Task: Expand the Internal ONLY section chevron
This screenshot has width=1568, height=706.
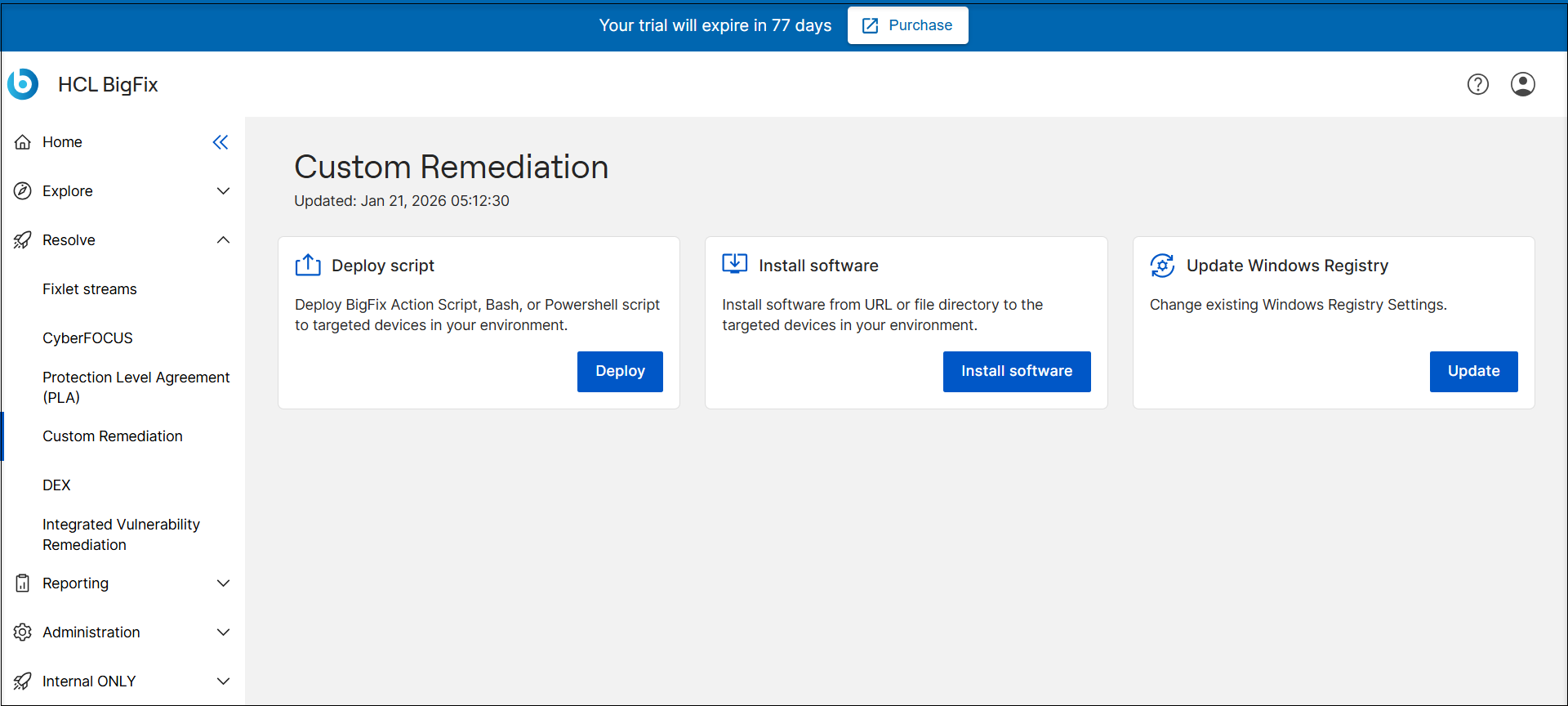Action: pos(223,681)
